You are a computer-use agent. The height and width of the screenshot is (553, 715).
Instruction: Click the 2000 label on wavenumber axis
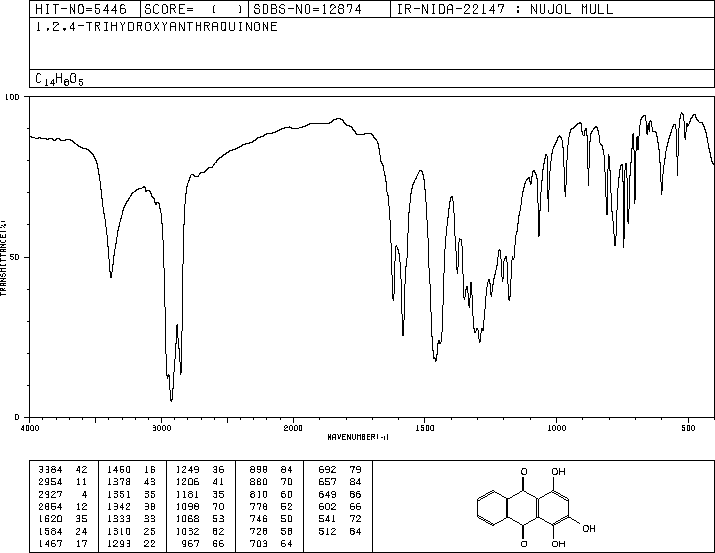coord(293,428)
